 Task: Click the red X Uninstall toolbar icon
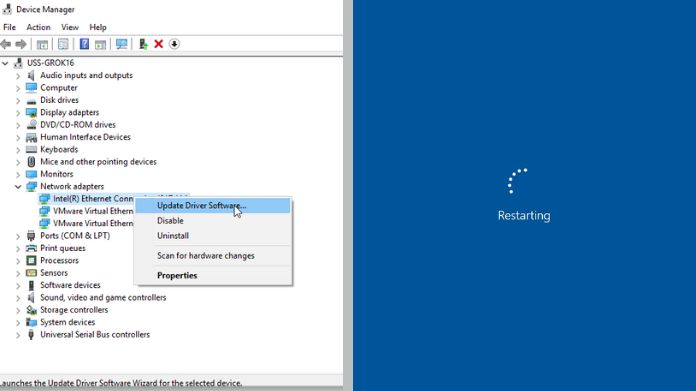(x=158, y=44)
